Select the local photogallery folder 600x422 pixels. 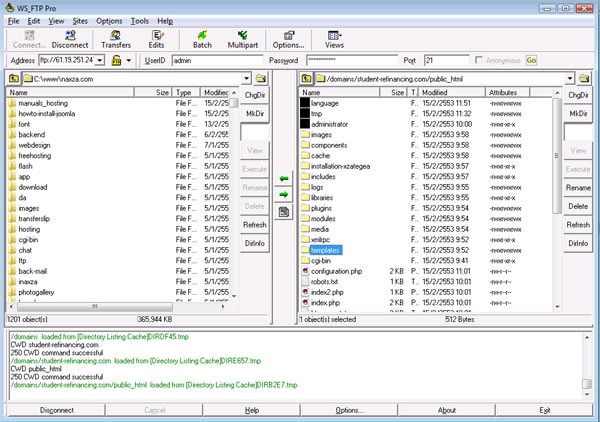pos(36,292)
